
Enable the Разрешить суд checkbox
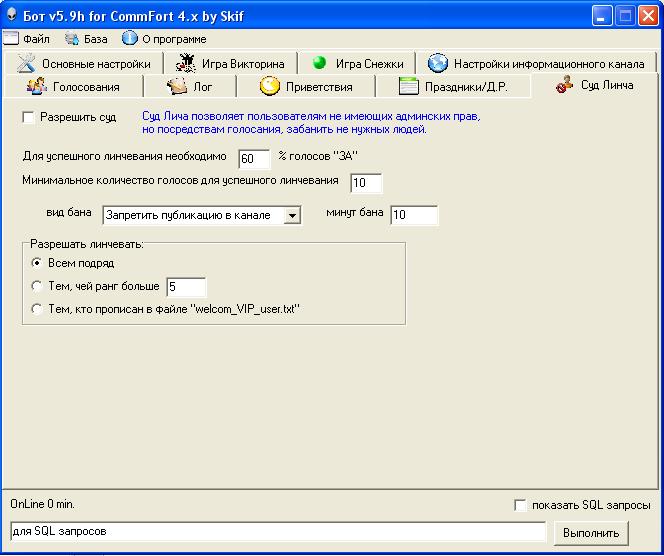pos(28,117)
